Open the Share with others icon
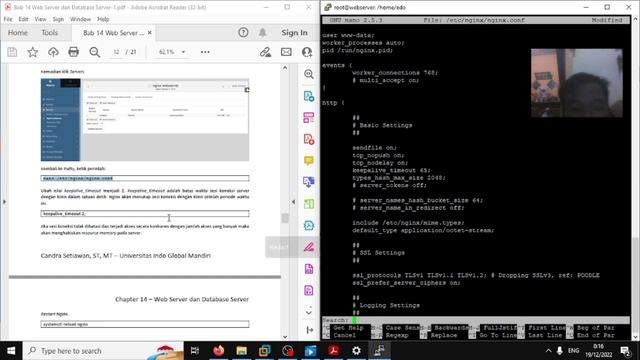The image size is (640, 360). [307, 52]
